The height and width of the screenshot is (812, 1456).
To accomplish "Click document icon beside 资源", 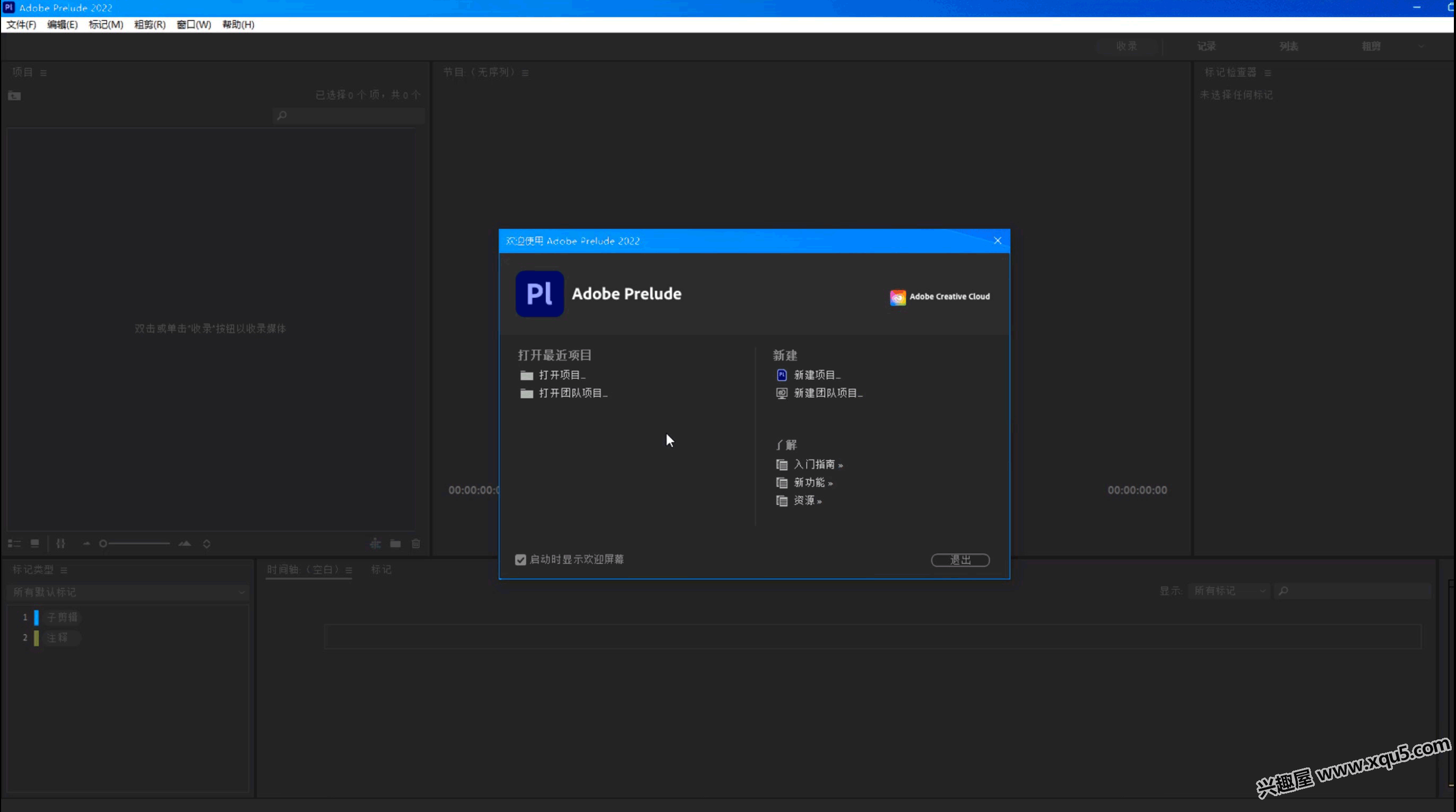I will [x=782, y=501].
